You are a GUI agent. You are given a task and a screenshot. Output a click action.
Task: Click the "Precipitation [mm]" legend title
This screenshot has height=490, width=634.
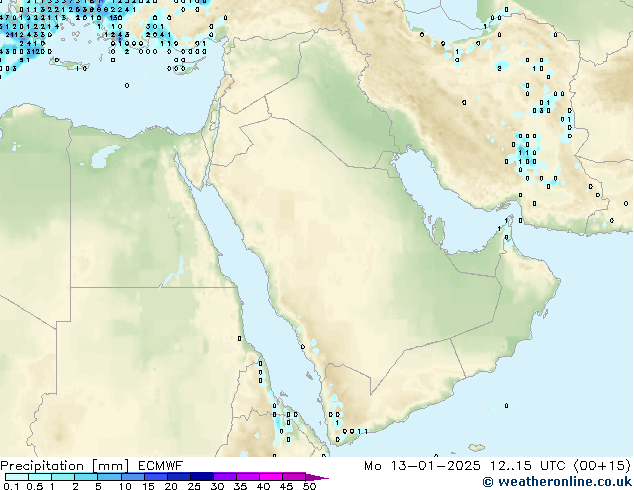coord(64,466)
